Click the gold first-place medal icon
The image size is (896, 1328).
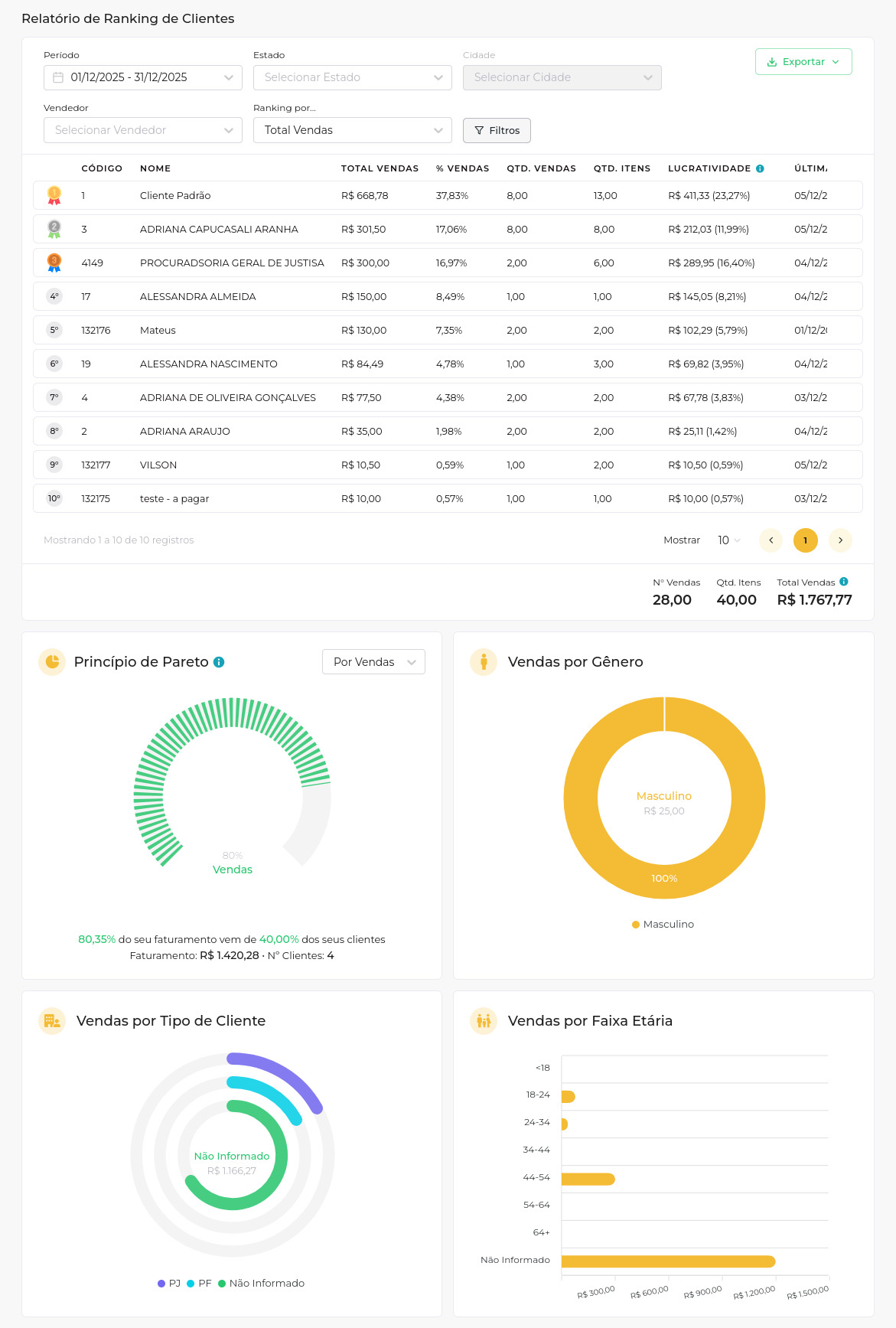coord(54,195)
